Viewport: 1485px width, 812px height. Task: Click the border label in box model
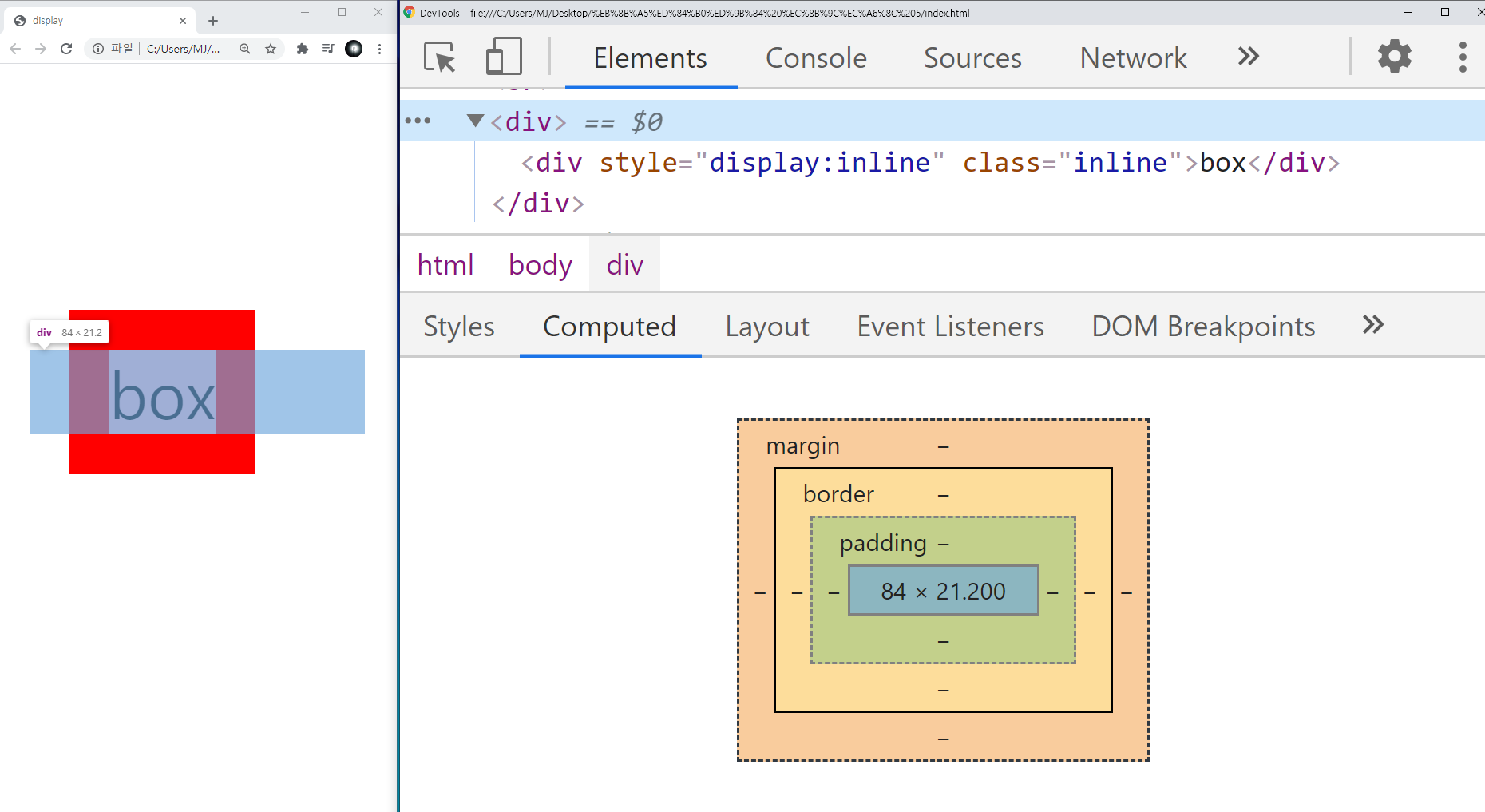point(838,494)
